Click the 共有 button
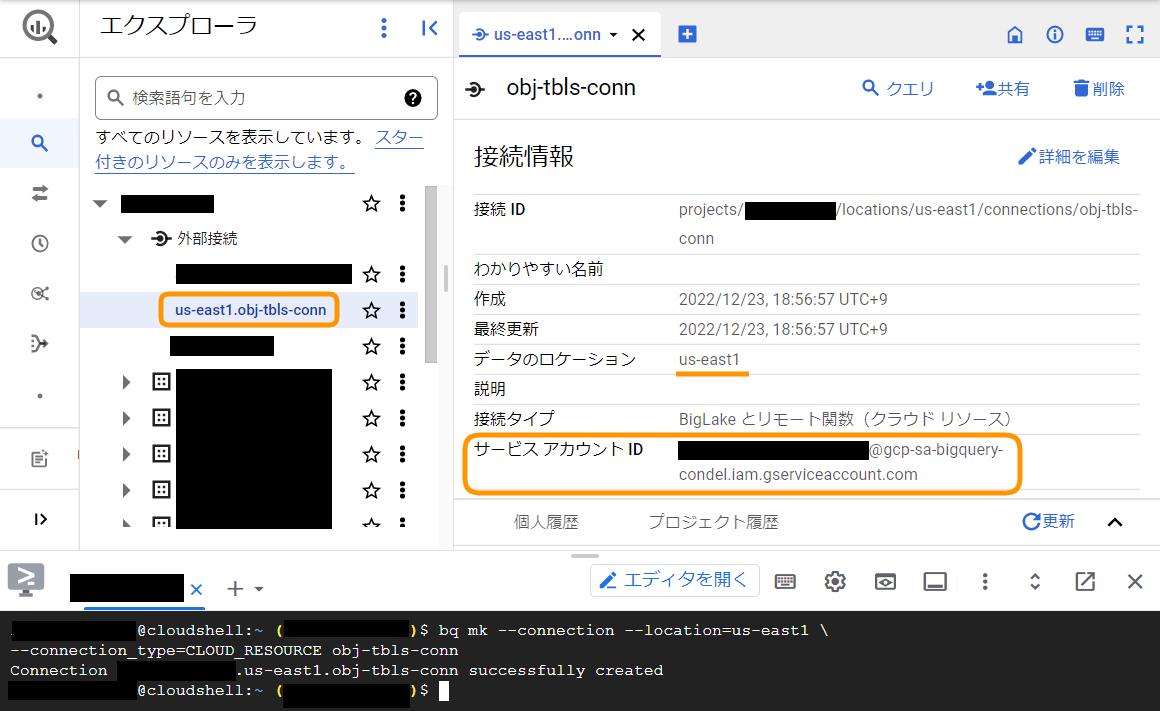1160x711 pixels. pos(1002,89)
